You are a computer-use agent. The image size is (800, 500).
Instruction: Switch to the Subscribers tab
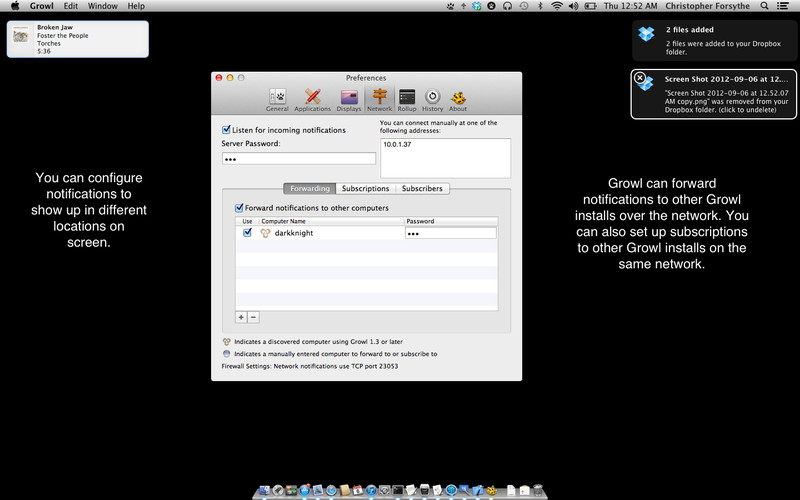pyautogui.click(x=421, y=188)
